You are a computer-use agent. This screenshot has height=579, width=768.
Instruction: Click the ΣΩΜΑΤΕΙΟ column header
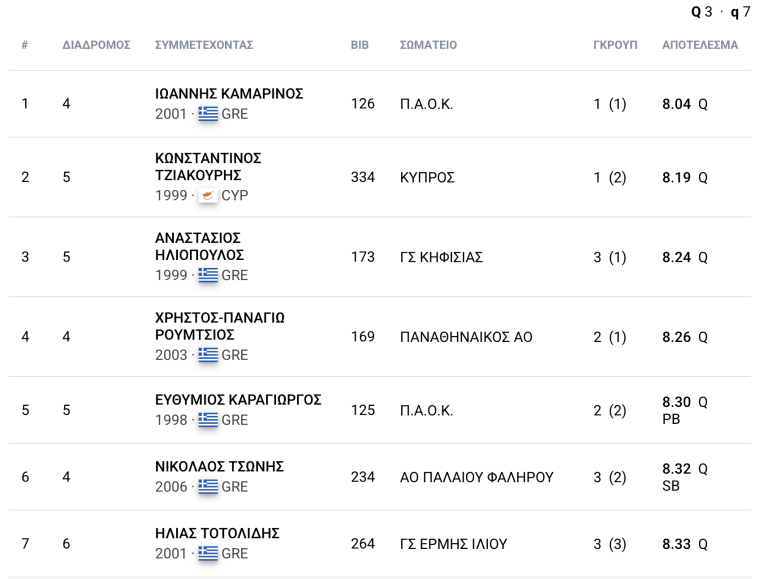(428, 46)
